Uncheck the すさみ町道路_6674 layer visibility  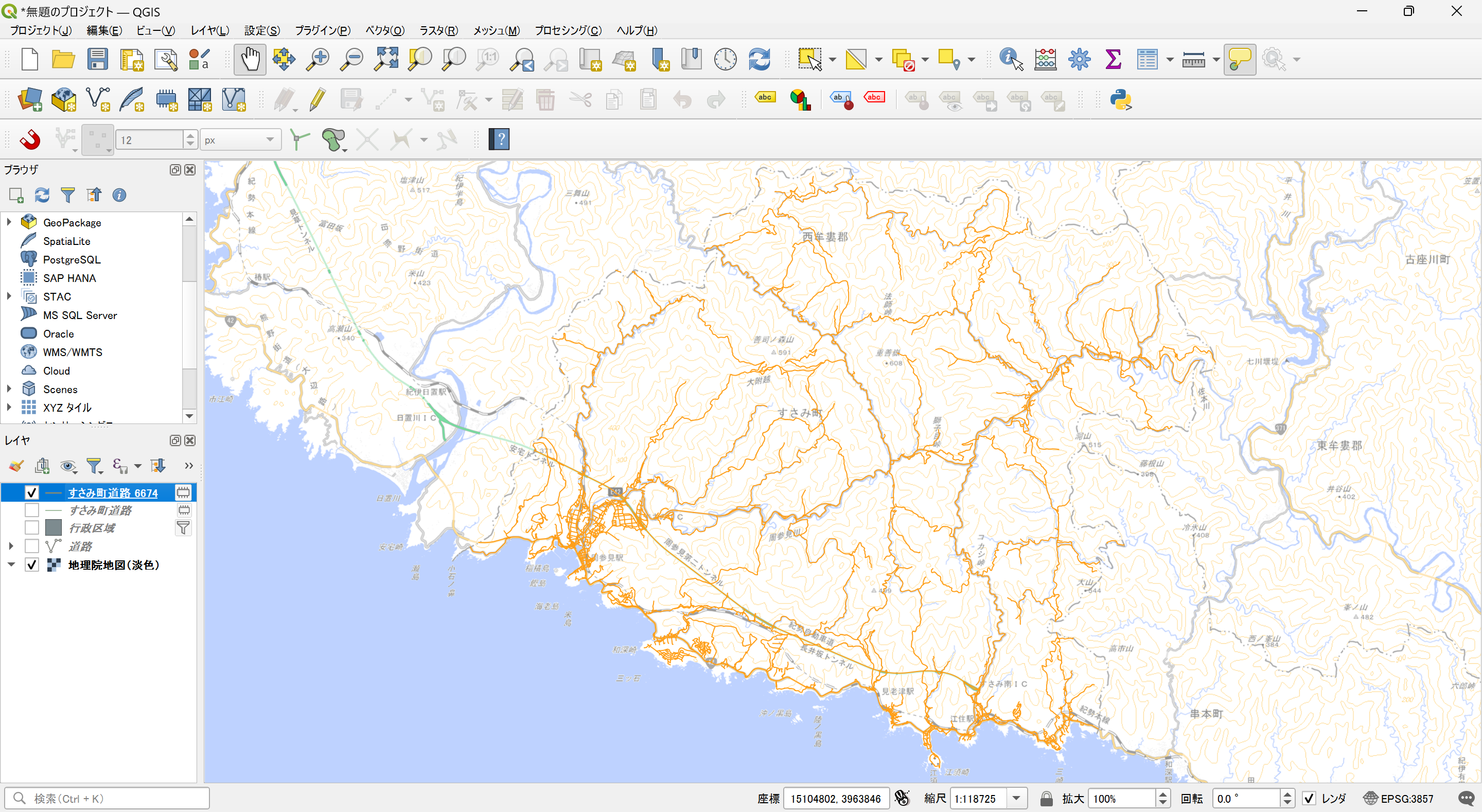coord(31,492)
